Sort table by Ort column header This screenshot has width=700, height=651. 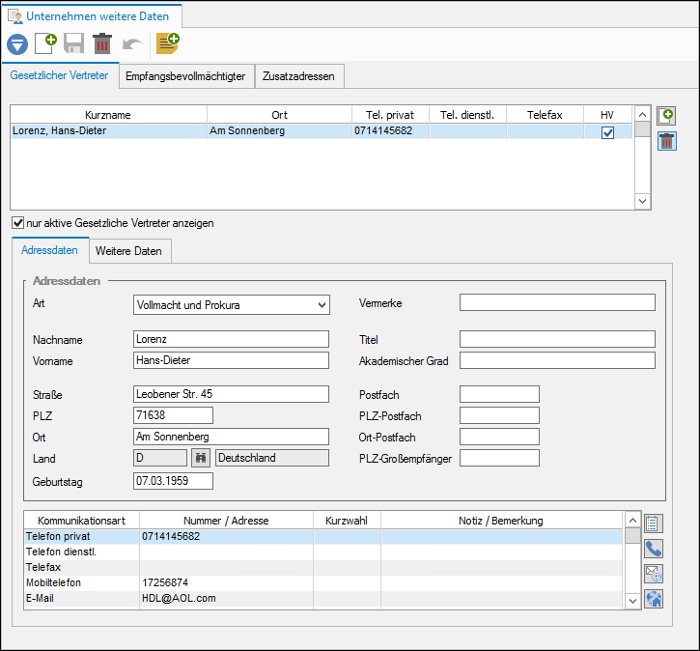[x=279, y=115]
